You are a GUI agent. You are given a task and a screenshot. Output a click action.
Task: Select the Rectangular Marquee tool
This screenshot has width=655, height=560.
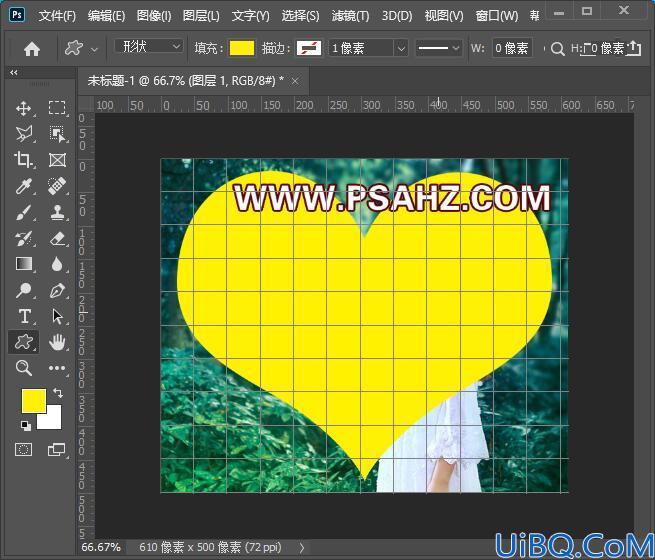click(x=57, y=108)
